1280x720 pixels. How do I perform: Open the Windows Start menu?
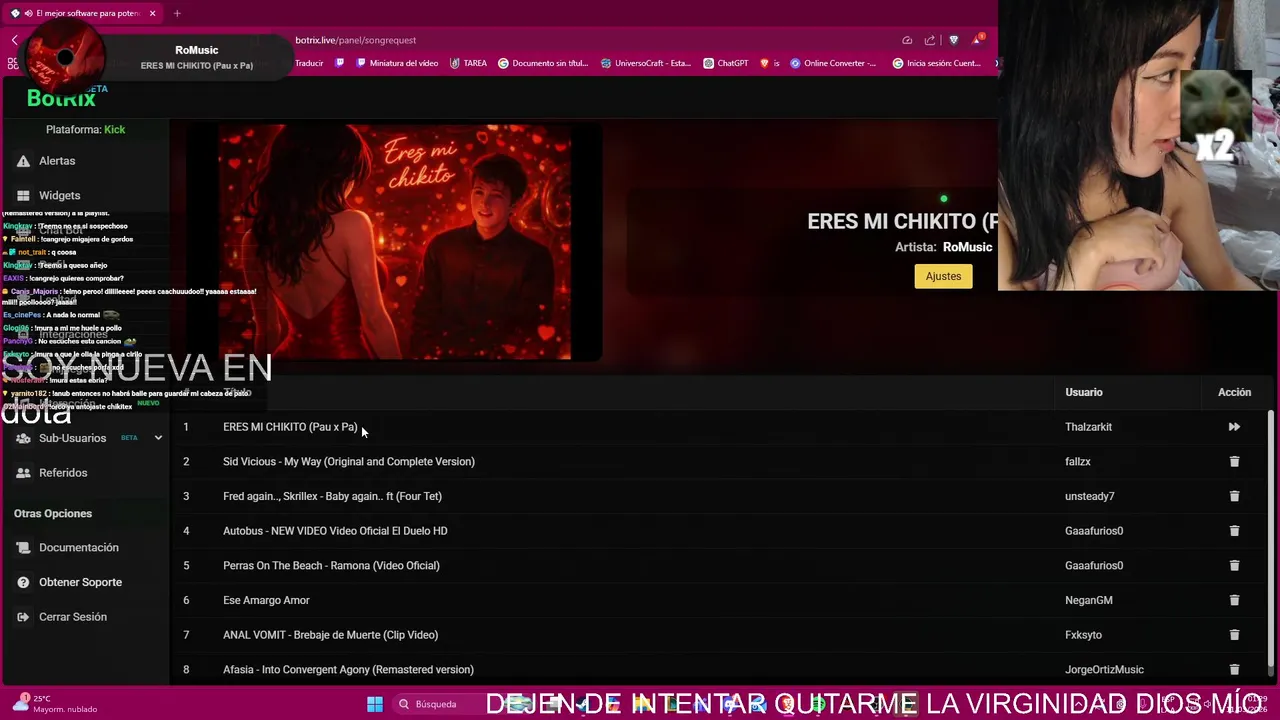pos(375,704)
